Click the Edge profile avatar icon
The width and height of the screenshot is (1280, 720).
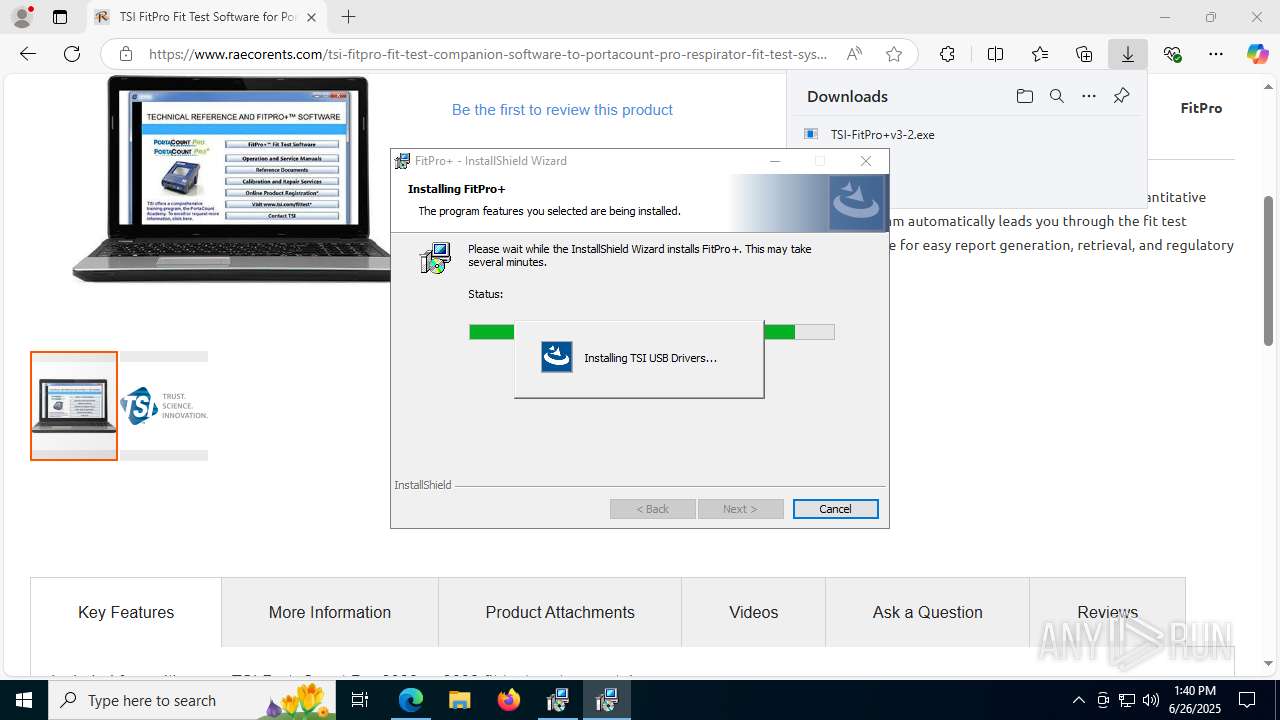(x=21, y=17)
